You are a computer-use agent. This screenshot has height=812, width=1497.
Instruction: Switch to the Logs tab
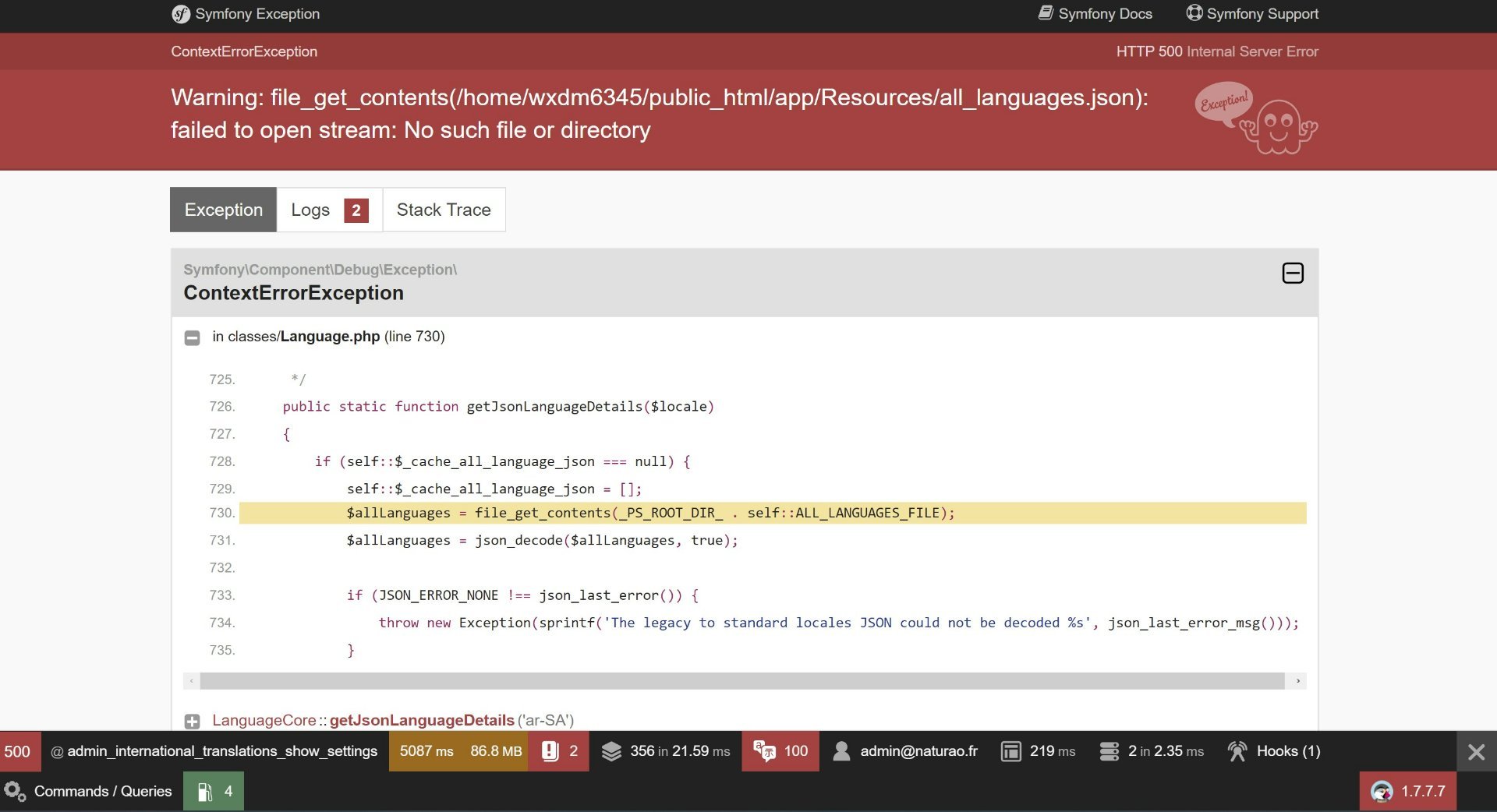point(329,210)
